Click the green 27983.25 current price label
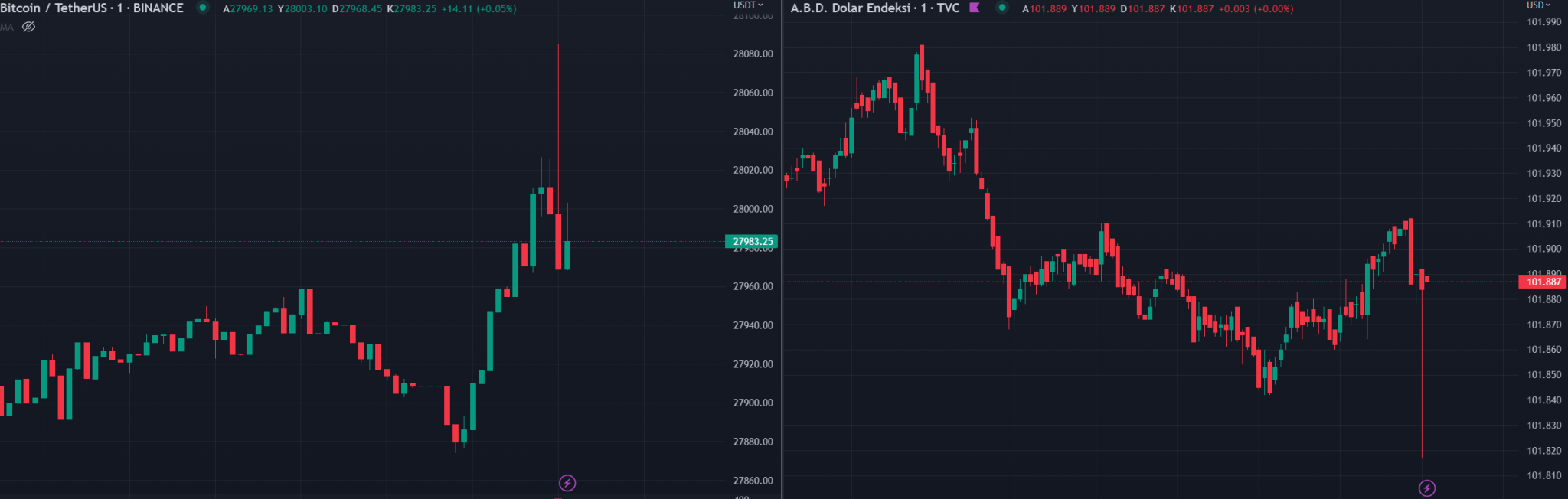This screenshot has height=499, width=1568. click(x=752, y=242)
